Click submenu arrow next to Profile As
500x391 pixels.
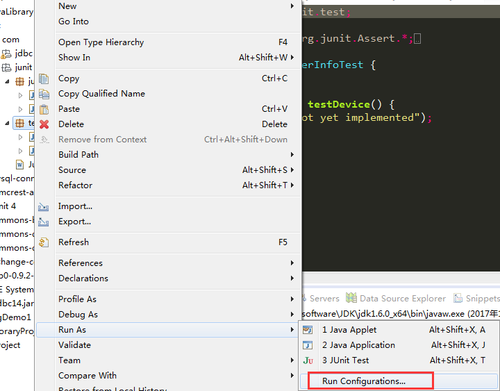click(x=292, y=299)
